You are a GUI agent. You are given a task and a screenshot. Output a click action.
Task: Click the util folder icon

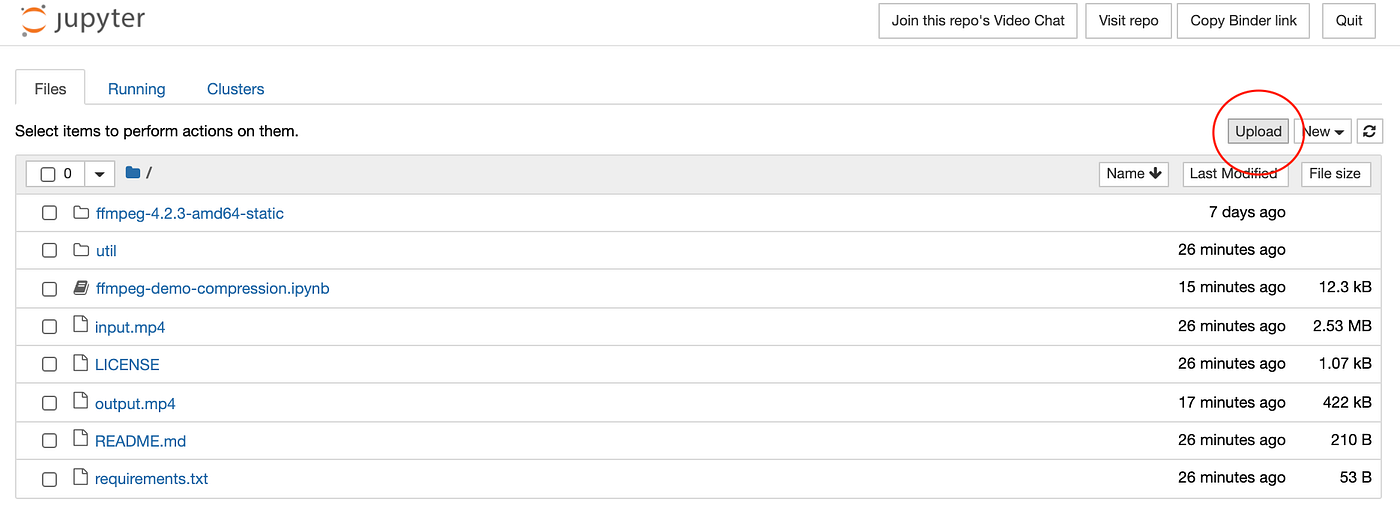(x=81, y=250)
